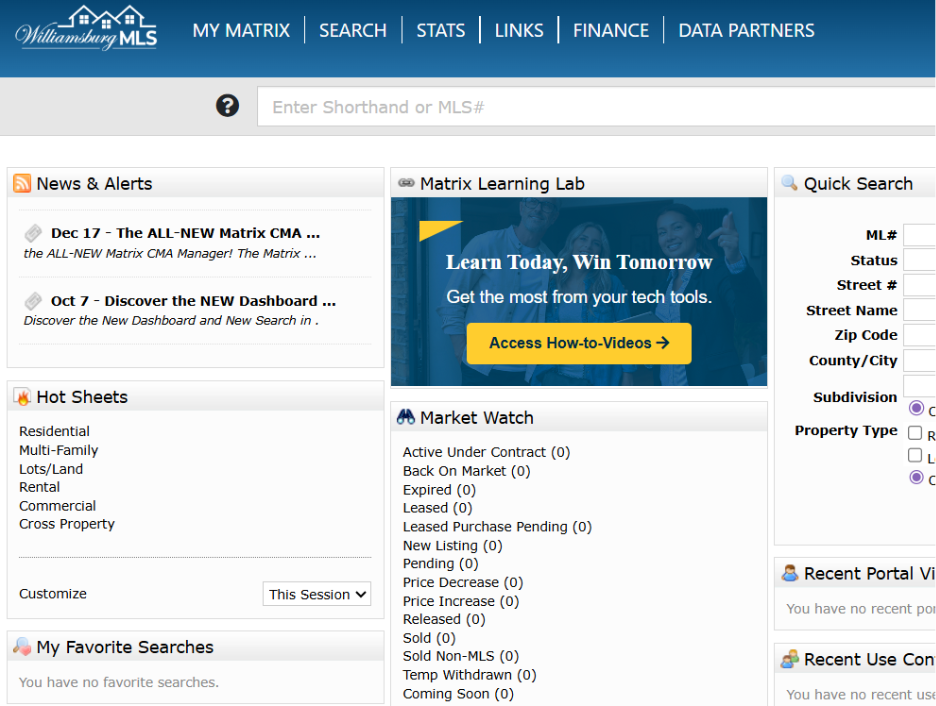Click the paperclip icon beside Dec 17 news
Screen dimensions: 936x706
pyautogui.click(x=33, y=233)
